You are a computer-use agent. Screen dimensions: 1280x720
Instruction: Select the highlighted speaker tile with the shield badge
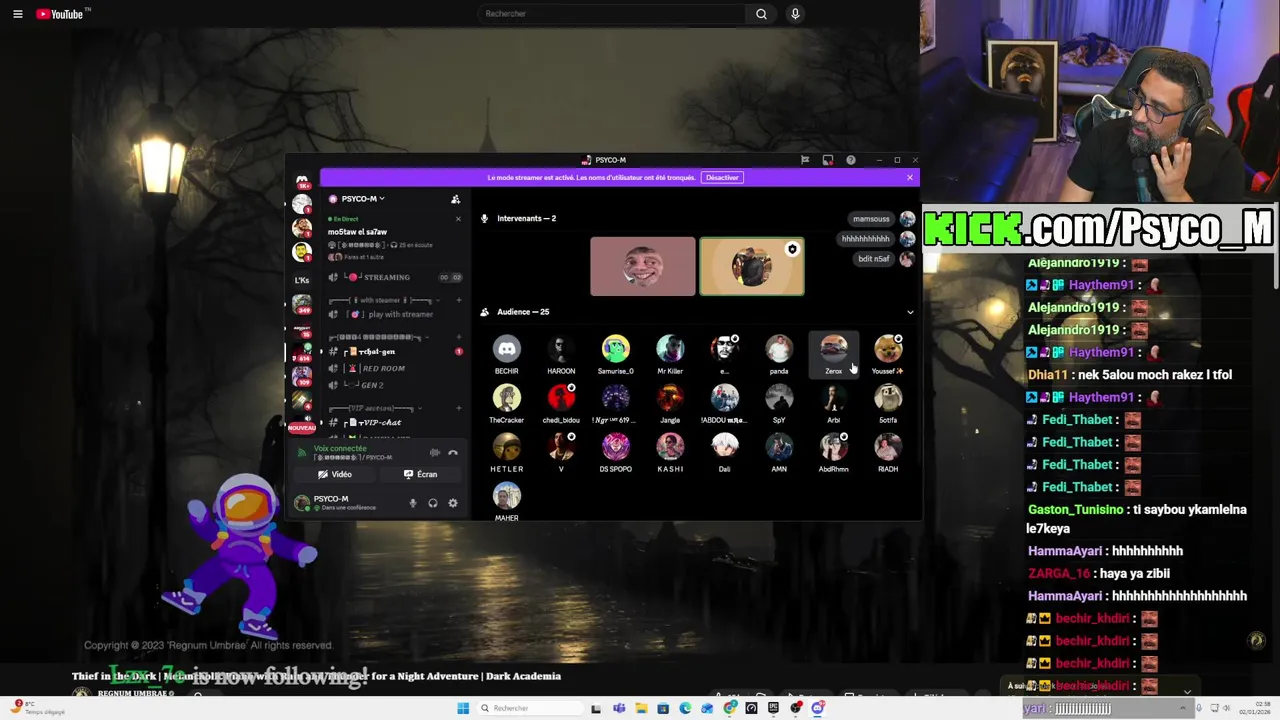coord(752,267)
